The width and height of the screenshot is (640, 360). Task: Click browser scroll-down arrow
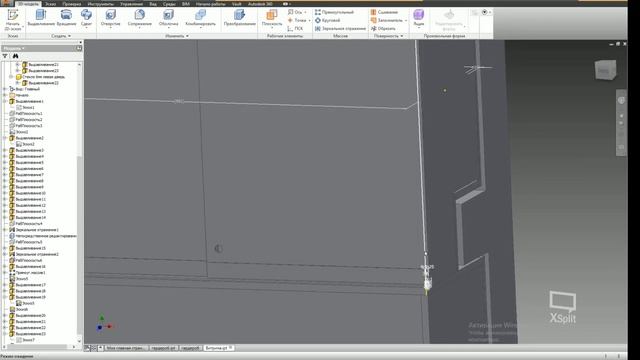[x=79, y=341]
